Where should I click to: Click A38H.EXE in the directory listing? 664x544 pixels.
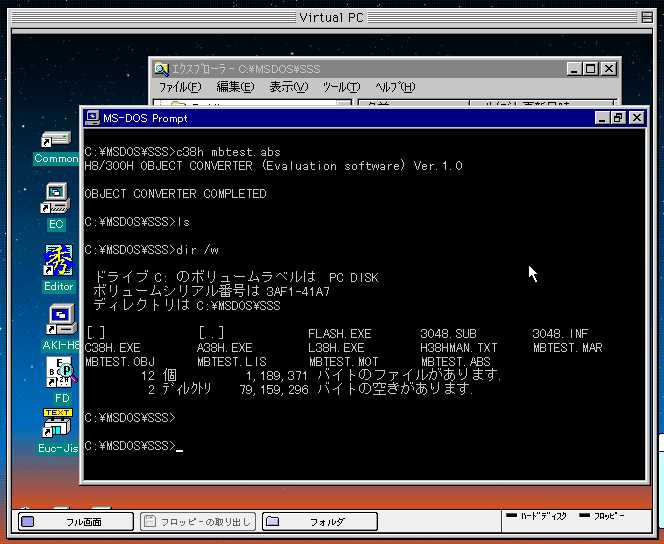pos(224,348)
